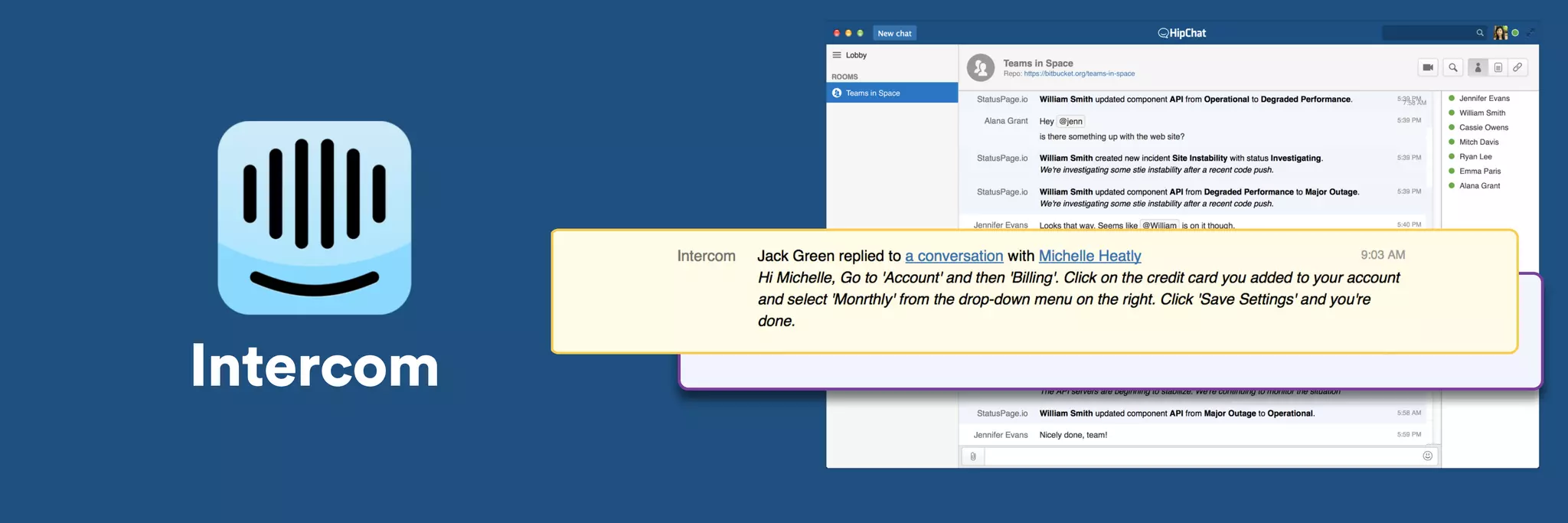Click the 5:58 AM message timestamp
Image resolution: width=1568 pixels, height=523 pixels.
1409,413
